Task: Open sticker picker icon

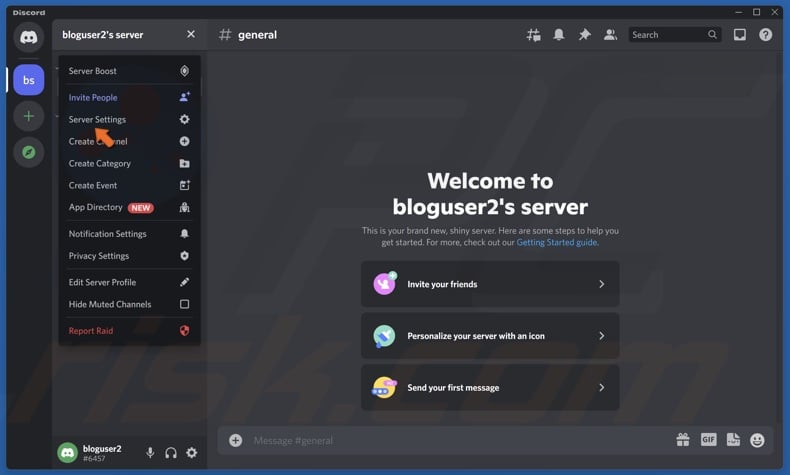Action: click(733, 440)
